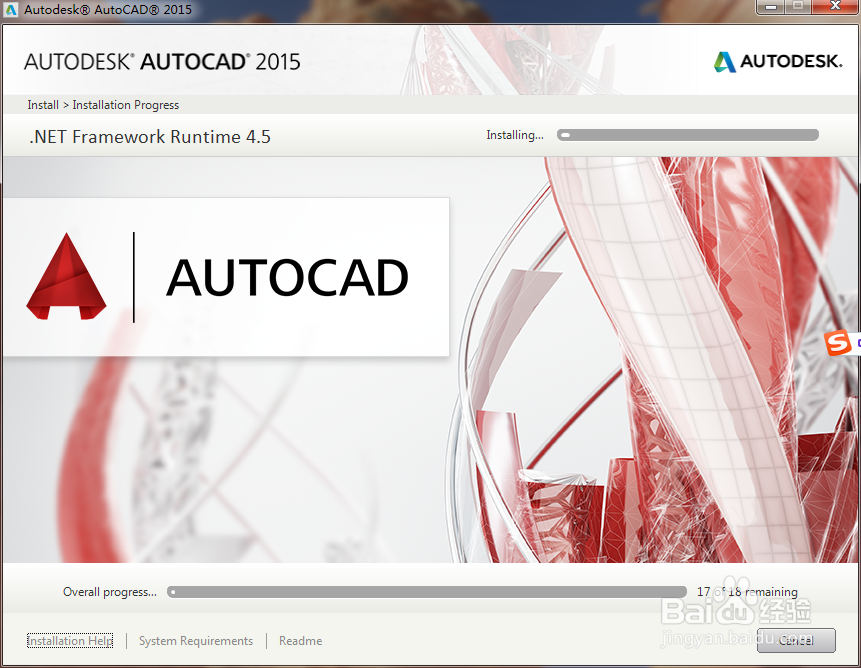861x668 pixels.
Task: Click the Installing progress bar
Action: click(687, 134)
